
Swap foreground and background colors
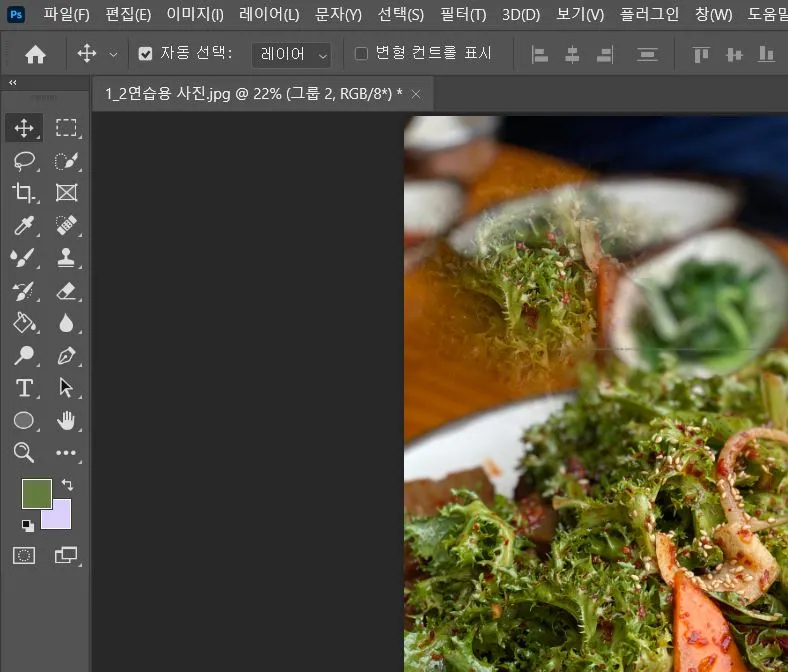[x=67, y=485]
